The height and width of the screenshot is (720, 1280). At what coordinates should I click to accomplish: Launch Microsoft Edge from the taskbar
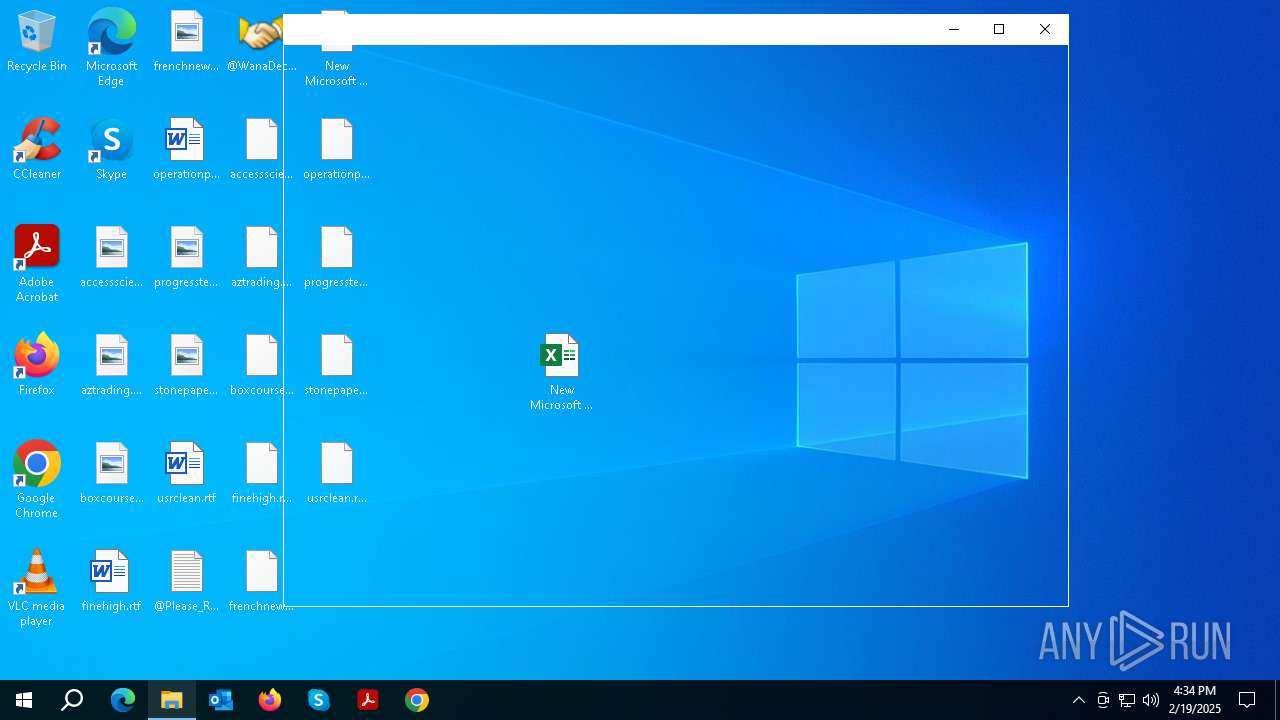point(123,700)
